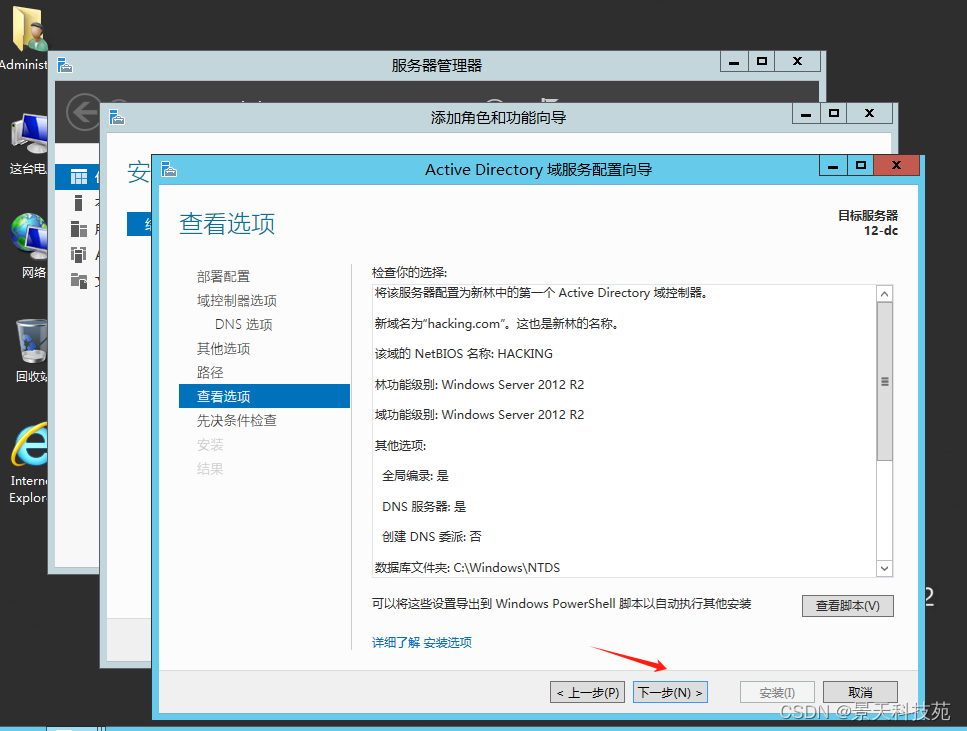Click the target server name "12-dc"
Image resolution: width=967 pixels, height=731 pixels.
(881, 231)
